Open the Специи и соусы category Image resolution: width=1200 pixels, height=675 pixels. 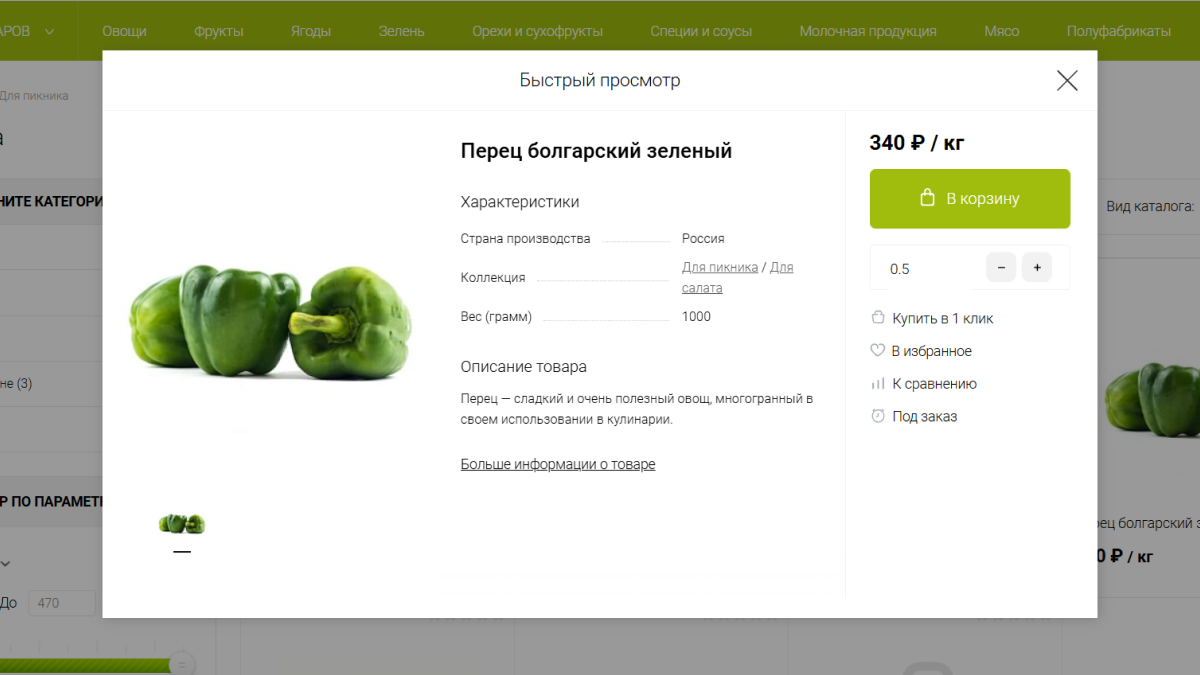(x=701, y=31)
